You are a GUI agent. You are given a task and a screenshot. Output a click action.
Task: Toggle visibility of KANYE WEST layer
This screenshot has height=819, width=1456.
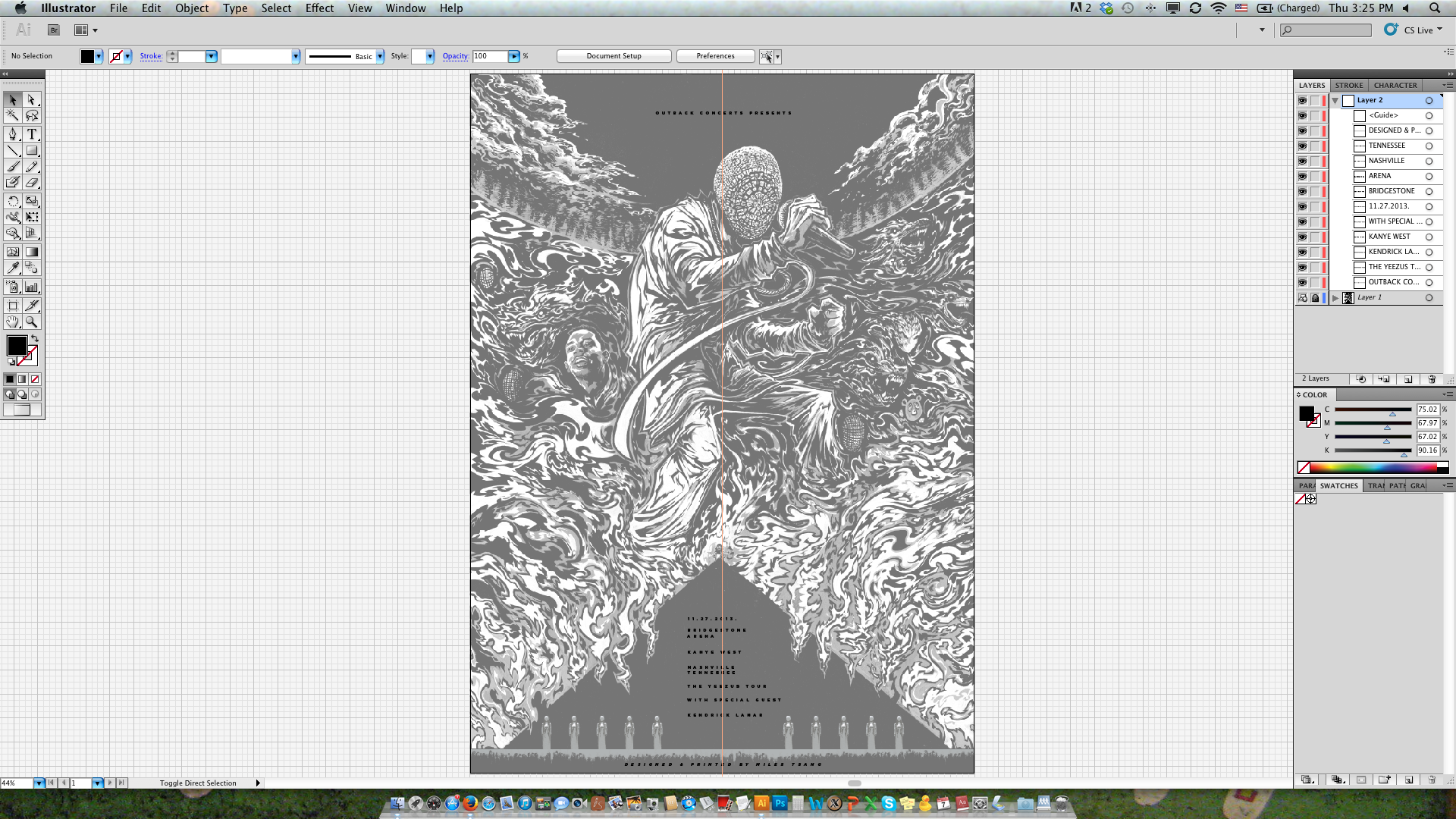click(x=1302, y=237)
